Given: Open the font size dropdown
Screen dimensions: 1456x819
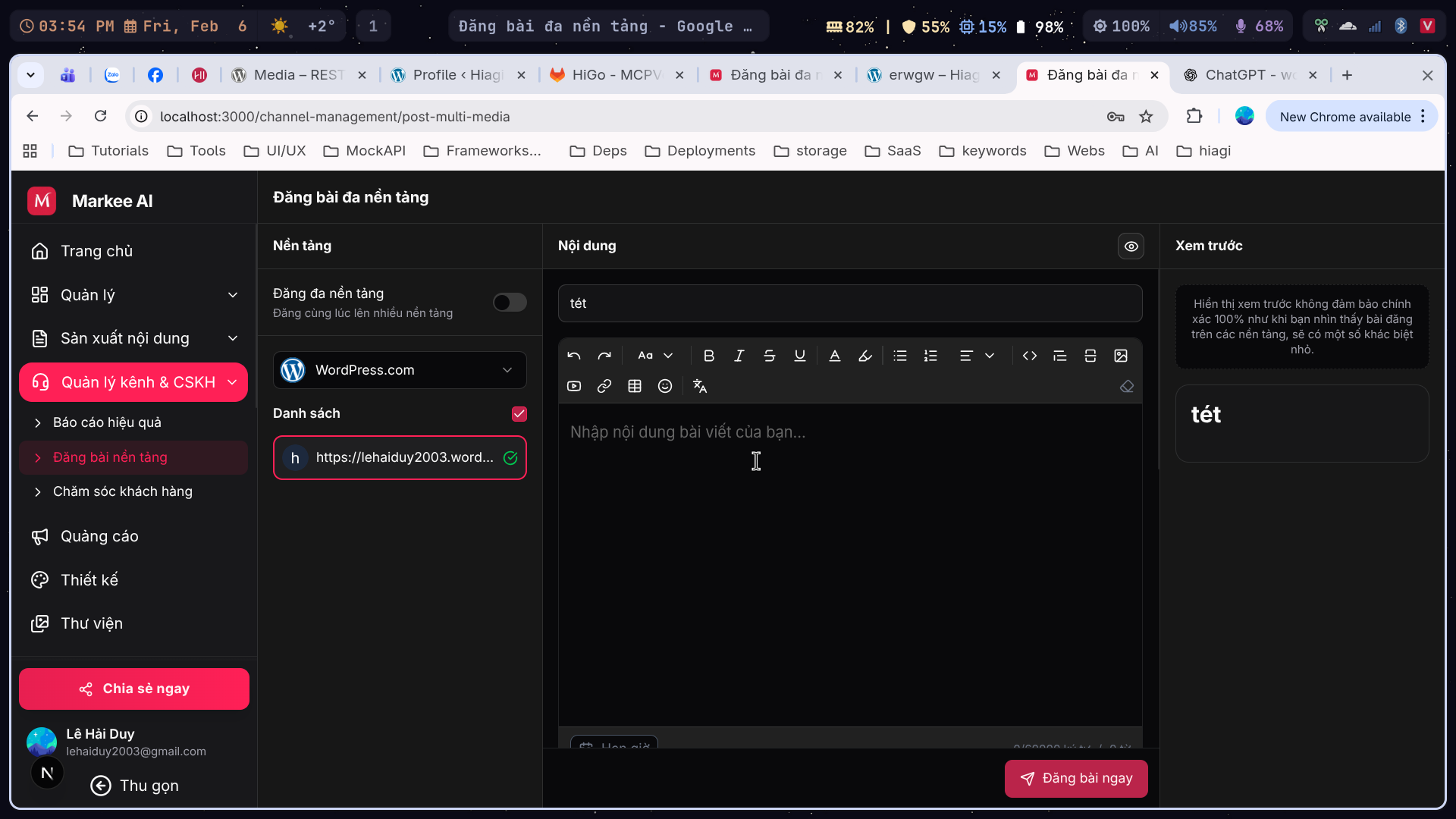Looking at the screenshot, I should point(655,356).
